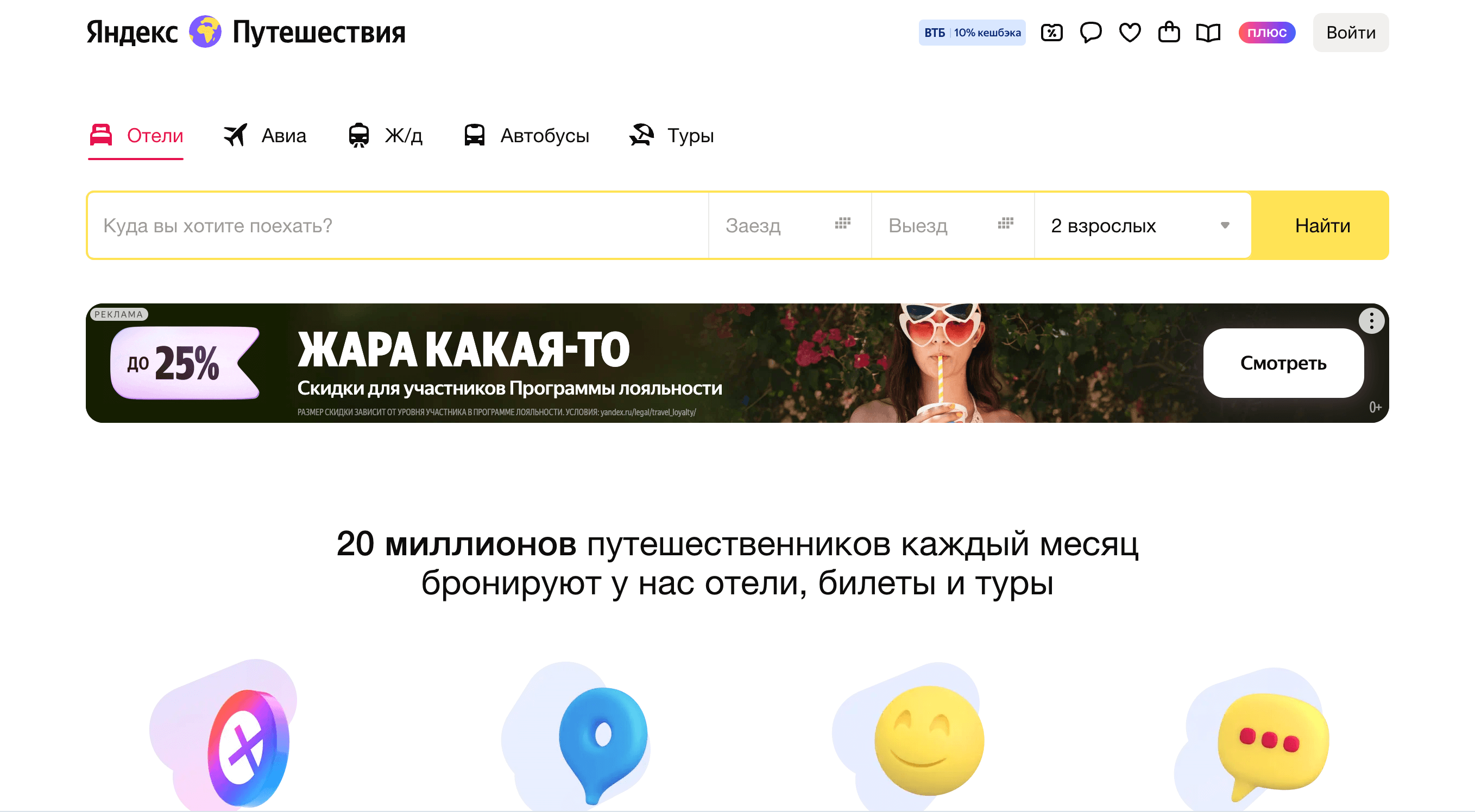Click the beach umbrella tours icon

(x=641, y=136)
